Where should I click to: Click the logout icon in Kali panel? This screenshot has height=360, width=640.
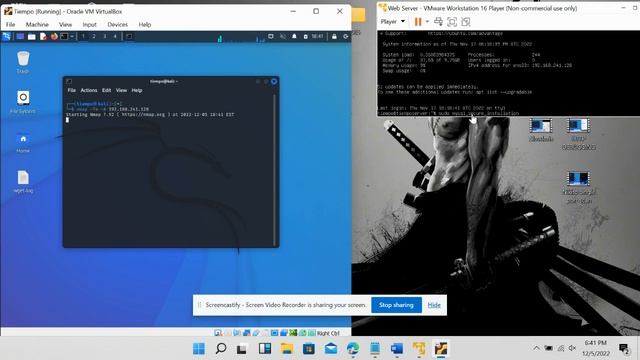pyautogui.click(x=346, y=37)
